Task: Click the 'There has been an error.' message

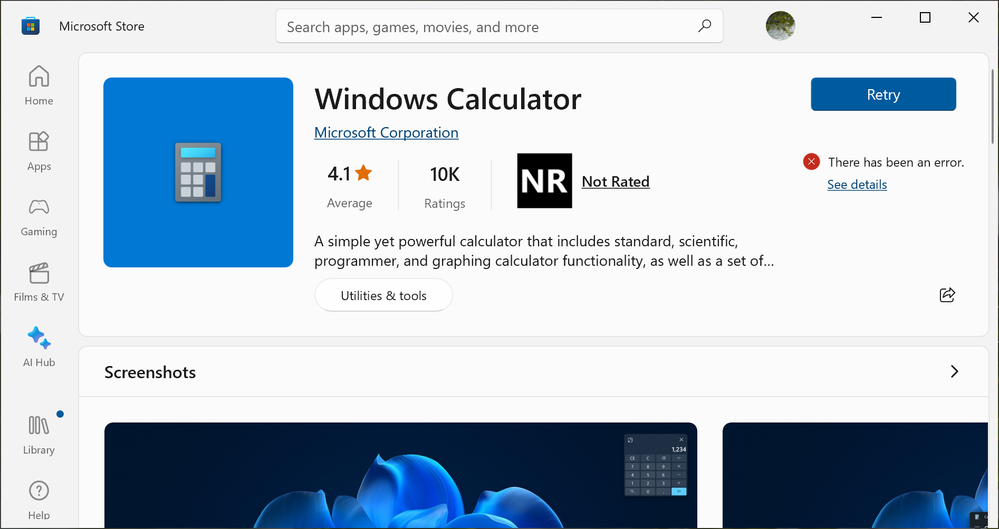Action: [x=896, y=162]
